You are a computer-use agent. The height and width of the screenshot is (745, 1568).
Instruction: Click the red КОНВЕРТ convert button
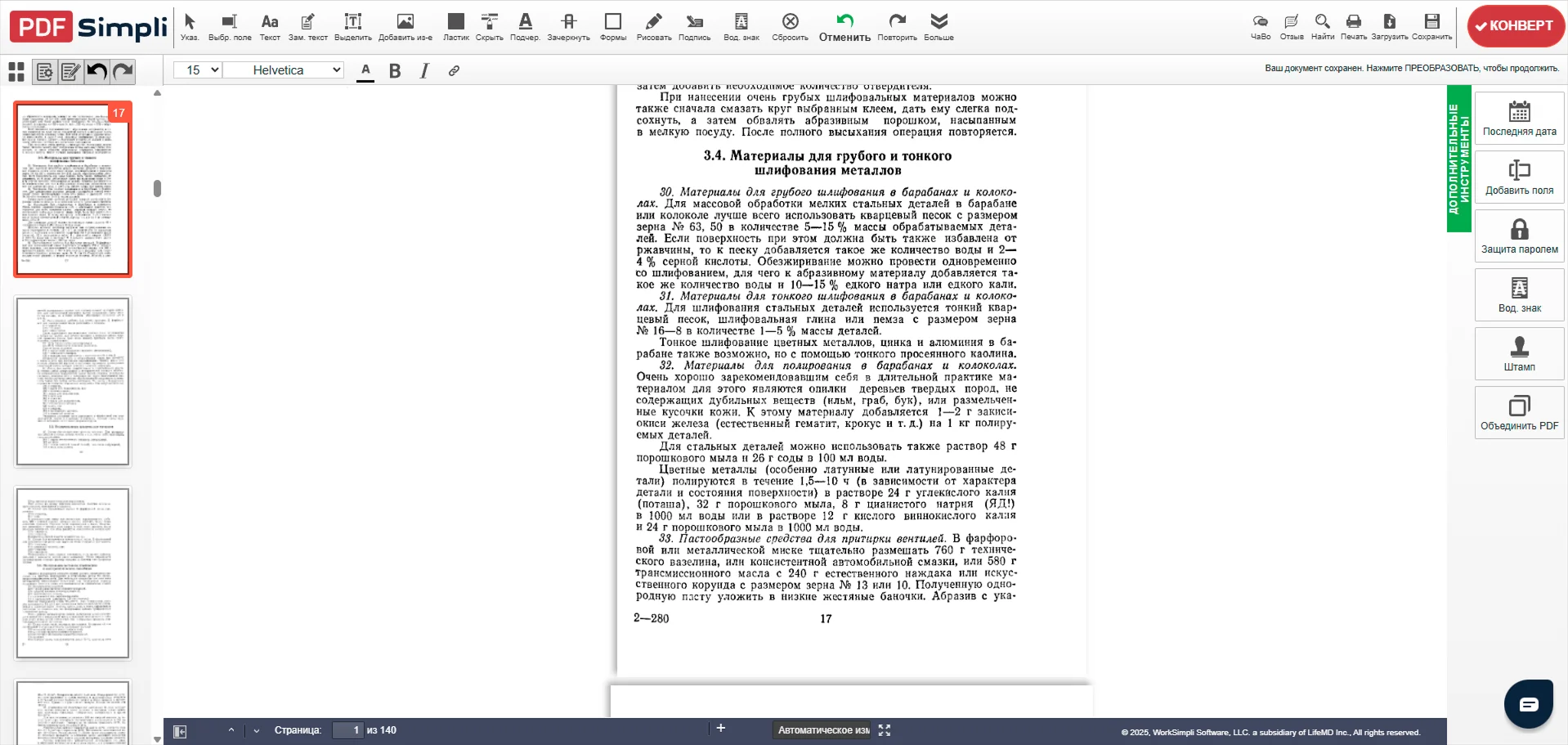pyautogui.click(x=1516, y=26)
